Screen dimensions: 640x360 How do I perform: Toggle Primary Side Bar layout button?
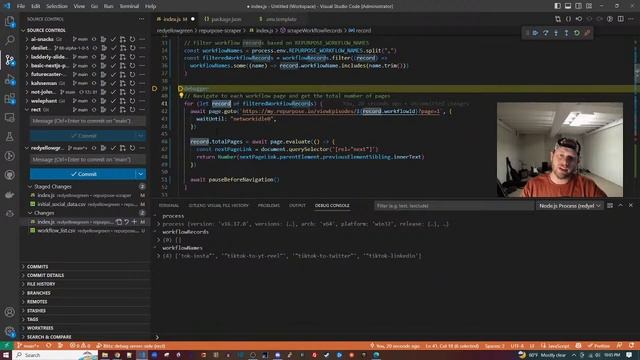point(558,6)
